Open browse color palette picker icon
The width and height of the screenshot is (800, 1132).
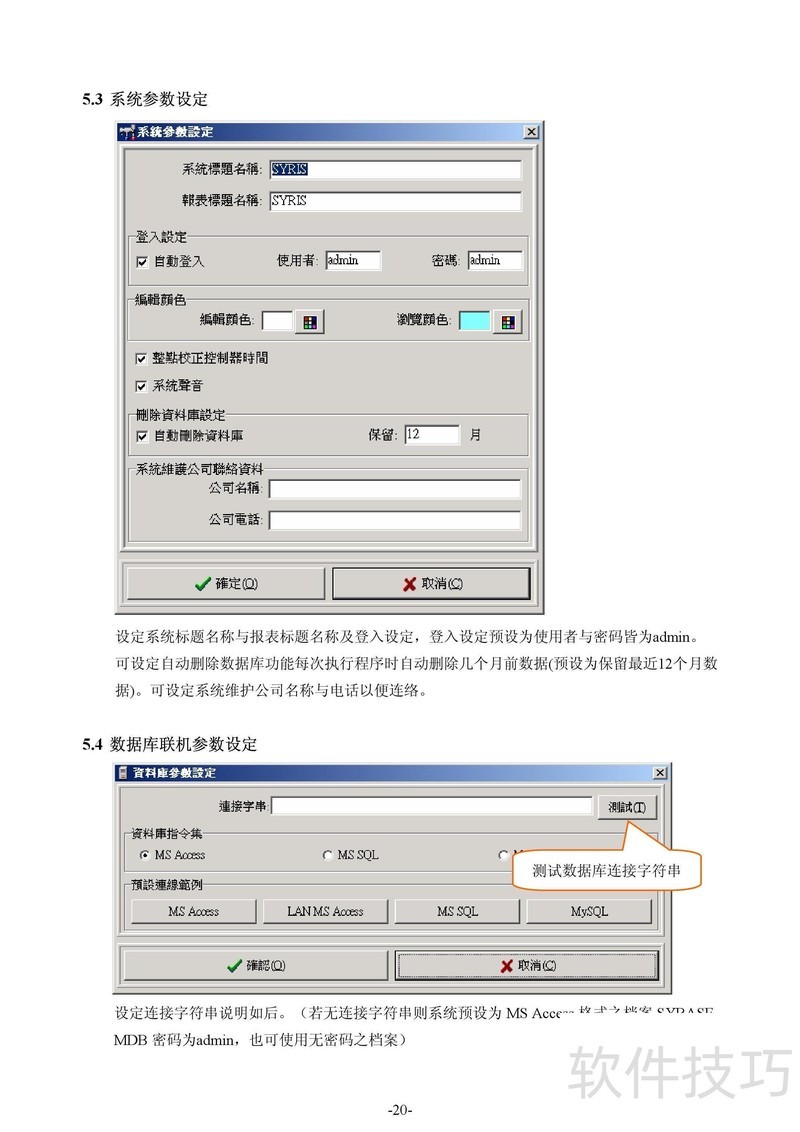[x=508, y=322]
